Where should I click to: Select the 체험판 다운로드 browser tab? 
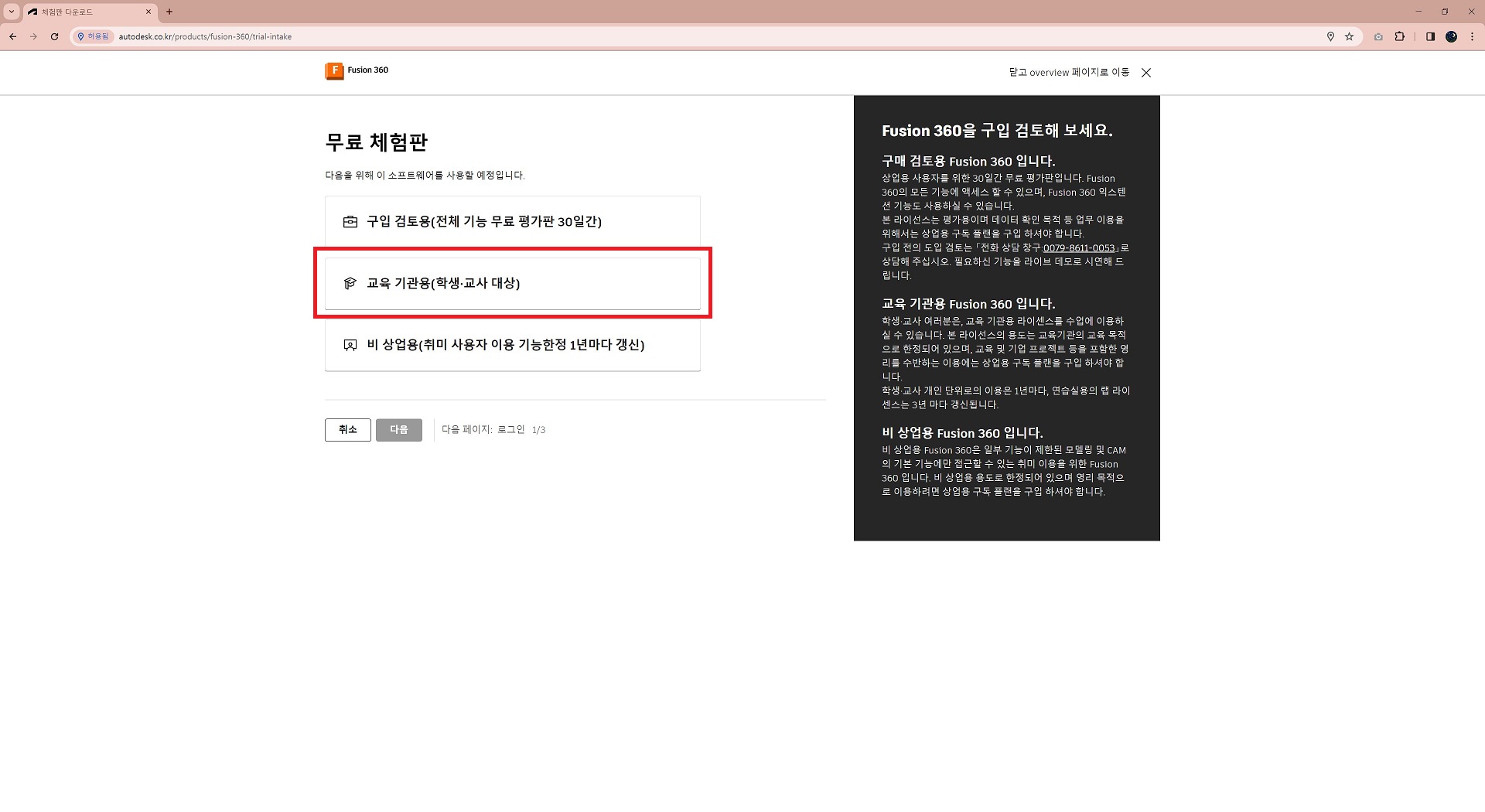89,12
